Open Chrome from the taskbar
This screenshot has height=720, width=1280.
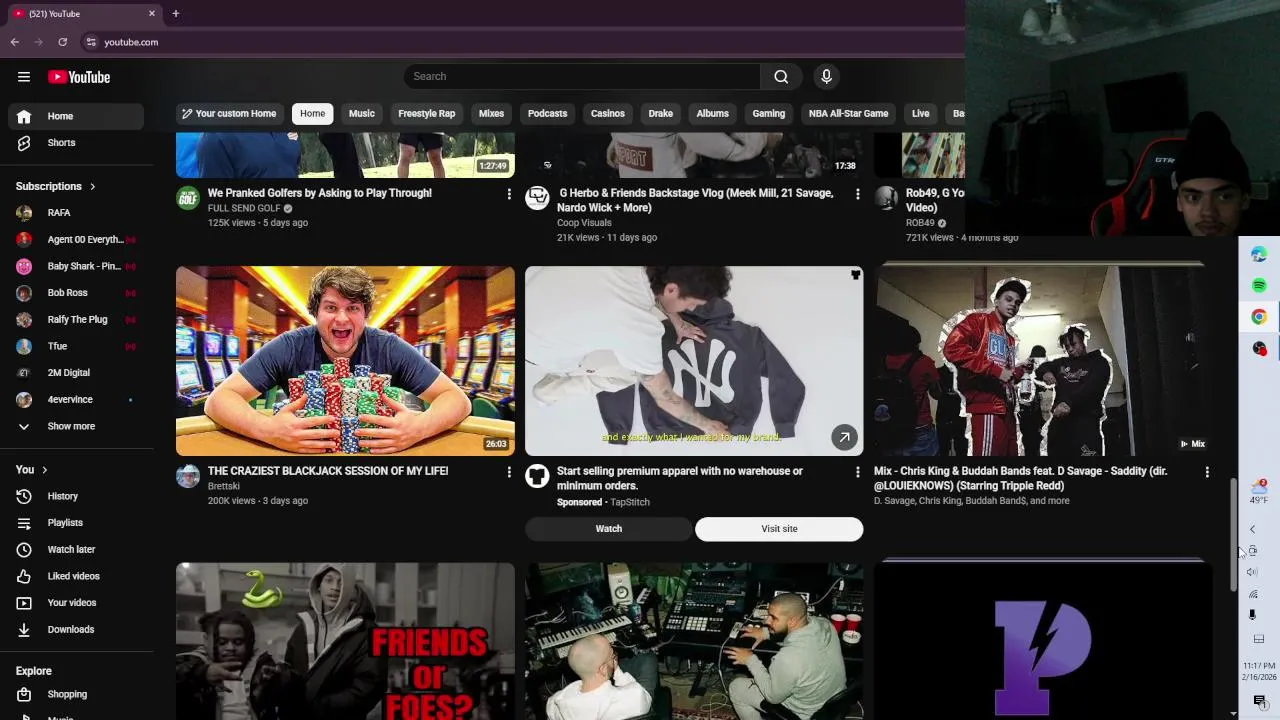click(1259, 317)
